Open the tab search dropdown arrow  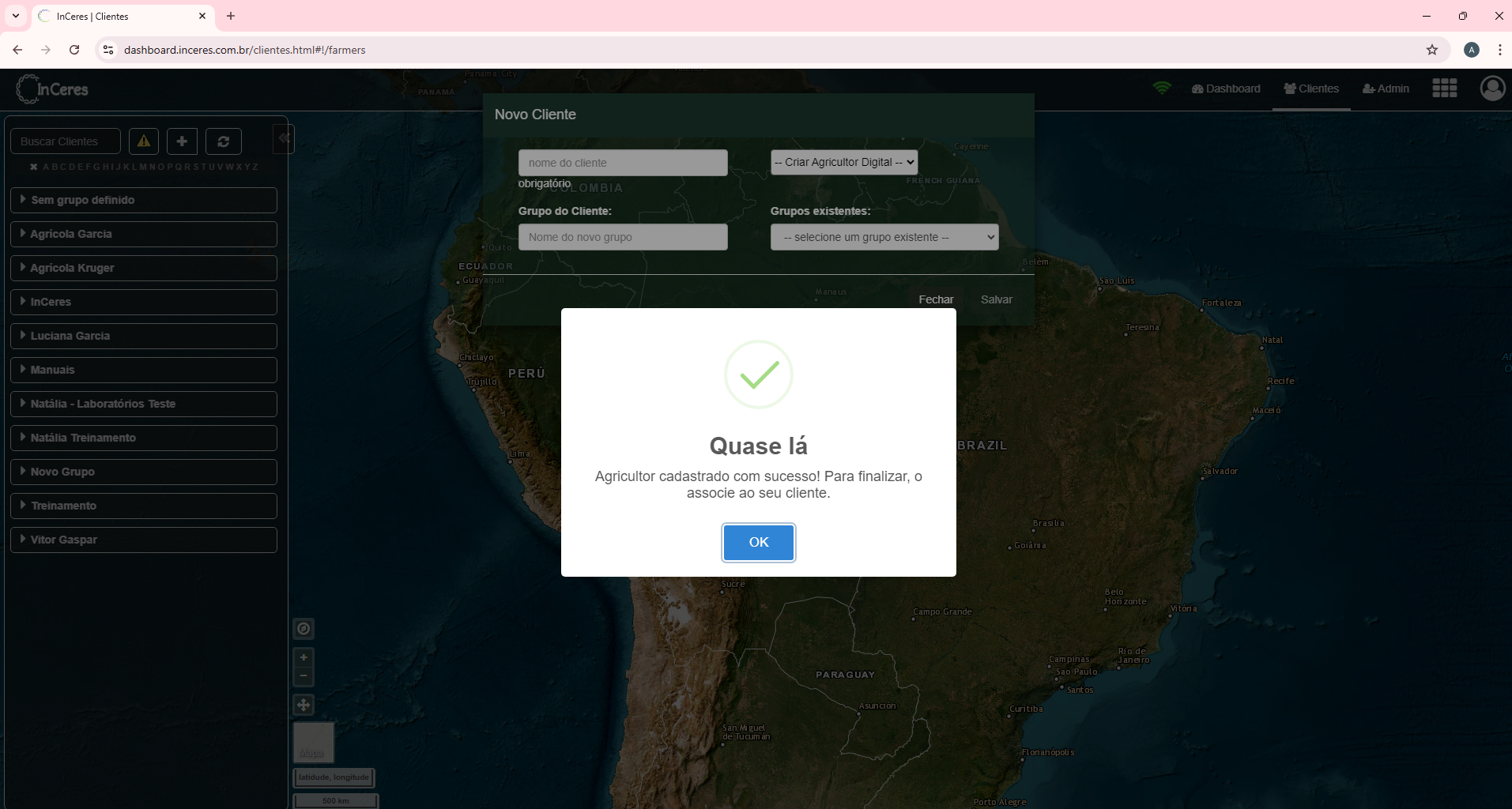click(15, 16)
